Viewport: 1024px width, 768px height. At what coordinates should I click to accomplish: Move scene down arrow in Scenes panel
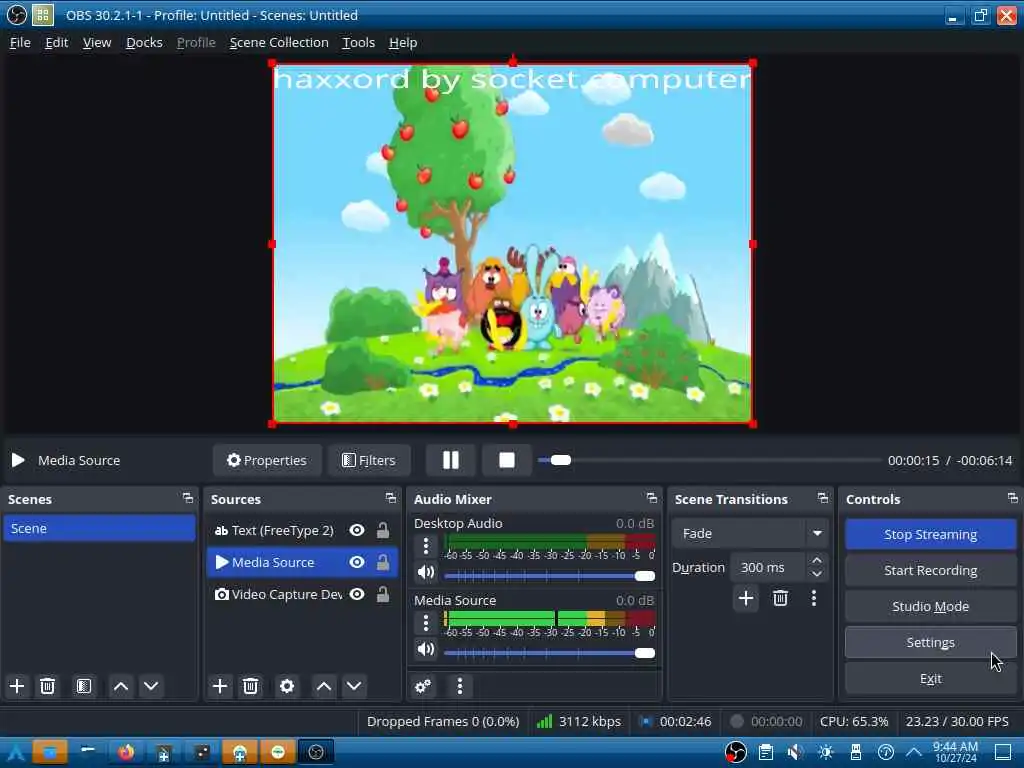151,686
